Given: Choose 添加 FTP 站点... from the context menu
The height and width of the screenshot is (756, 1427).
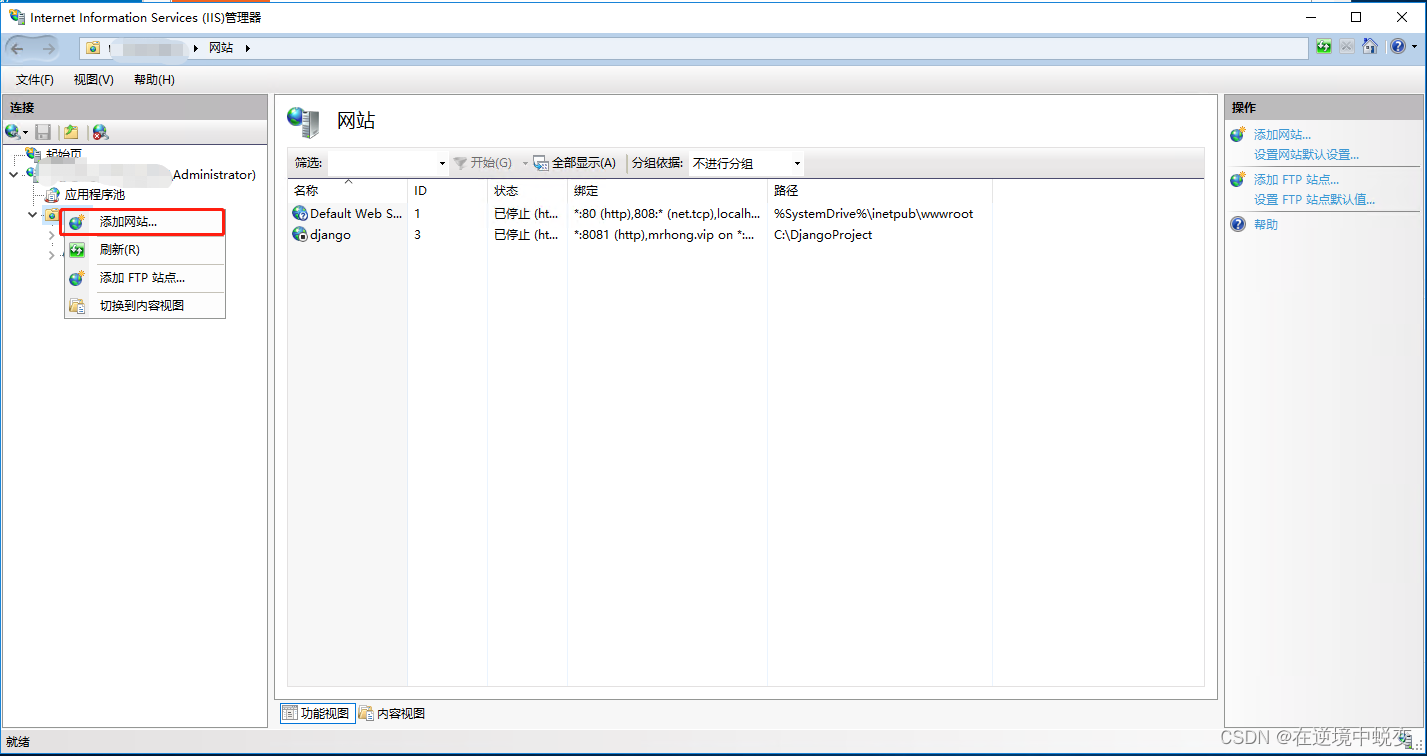Looking at the screenshot, I should click(x=145, y=278).
